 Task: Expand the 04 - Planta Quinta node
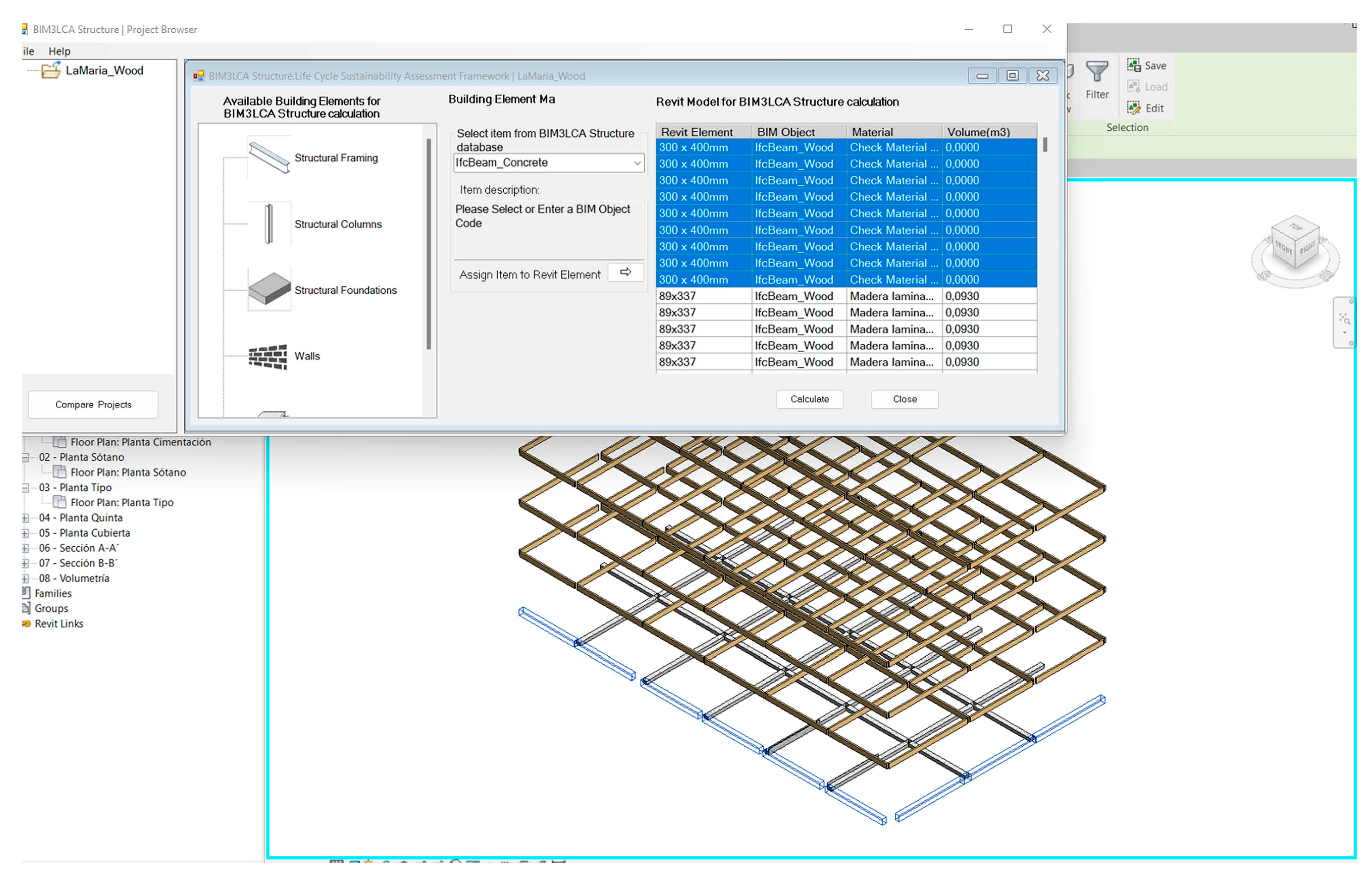26,517
